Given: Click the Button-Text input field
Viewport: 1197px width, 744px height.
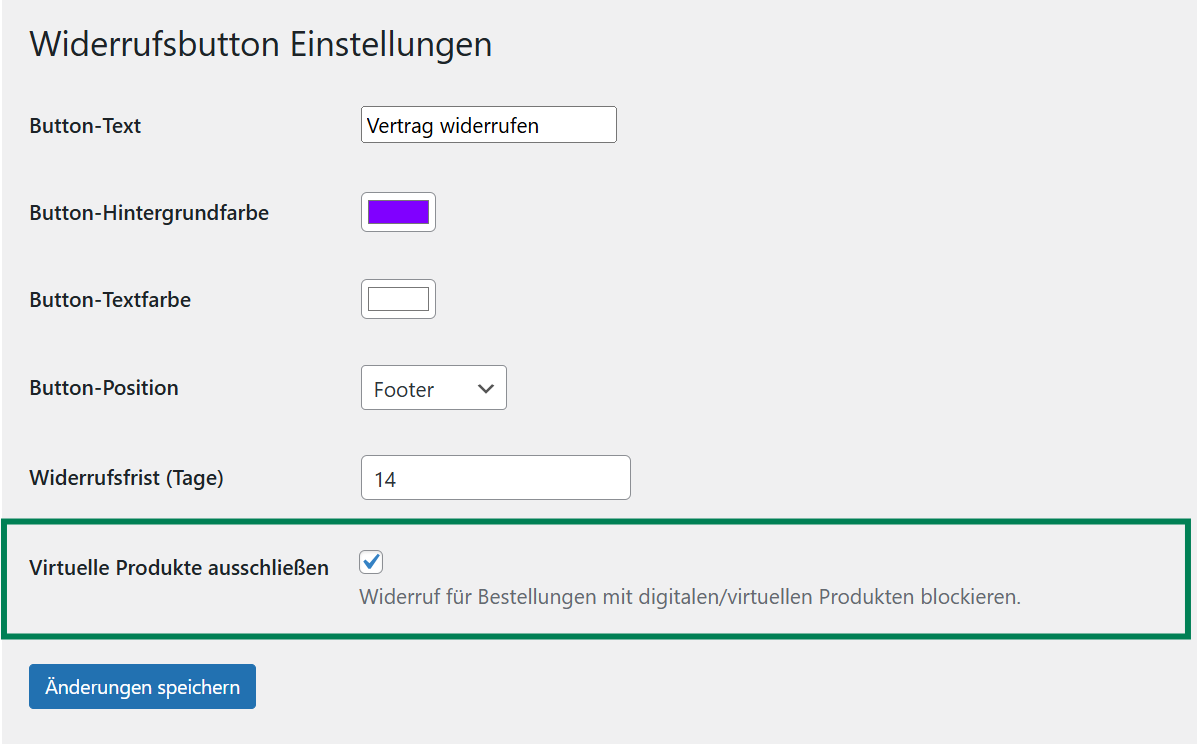Looking at the screenshot, I should [x=488, y=125].
